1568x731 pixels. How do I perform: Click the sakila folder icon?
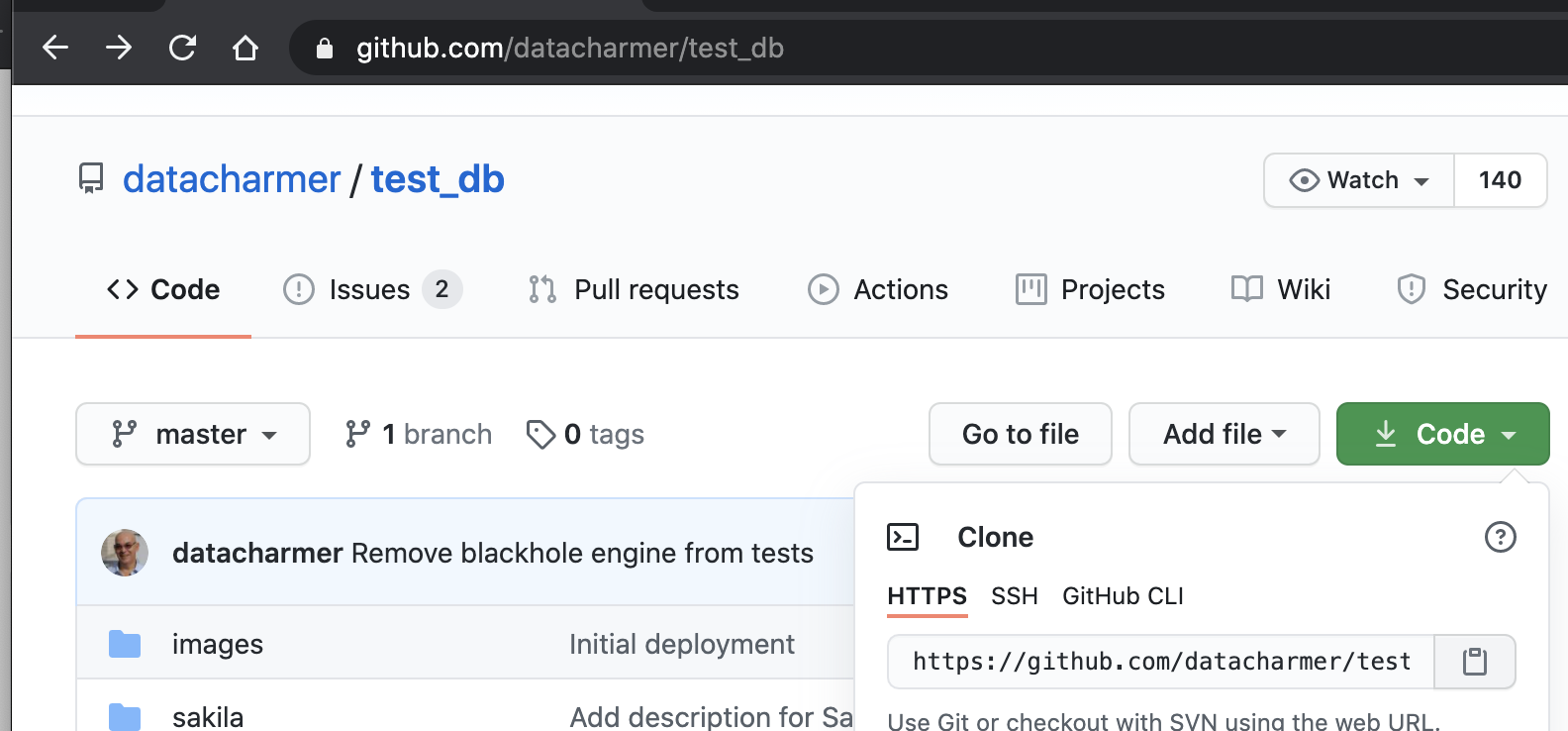[125, 716]
